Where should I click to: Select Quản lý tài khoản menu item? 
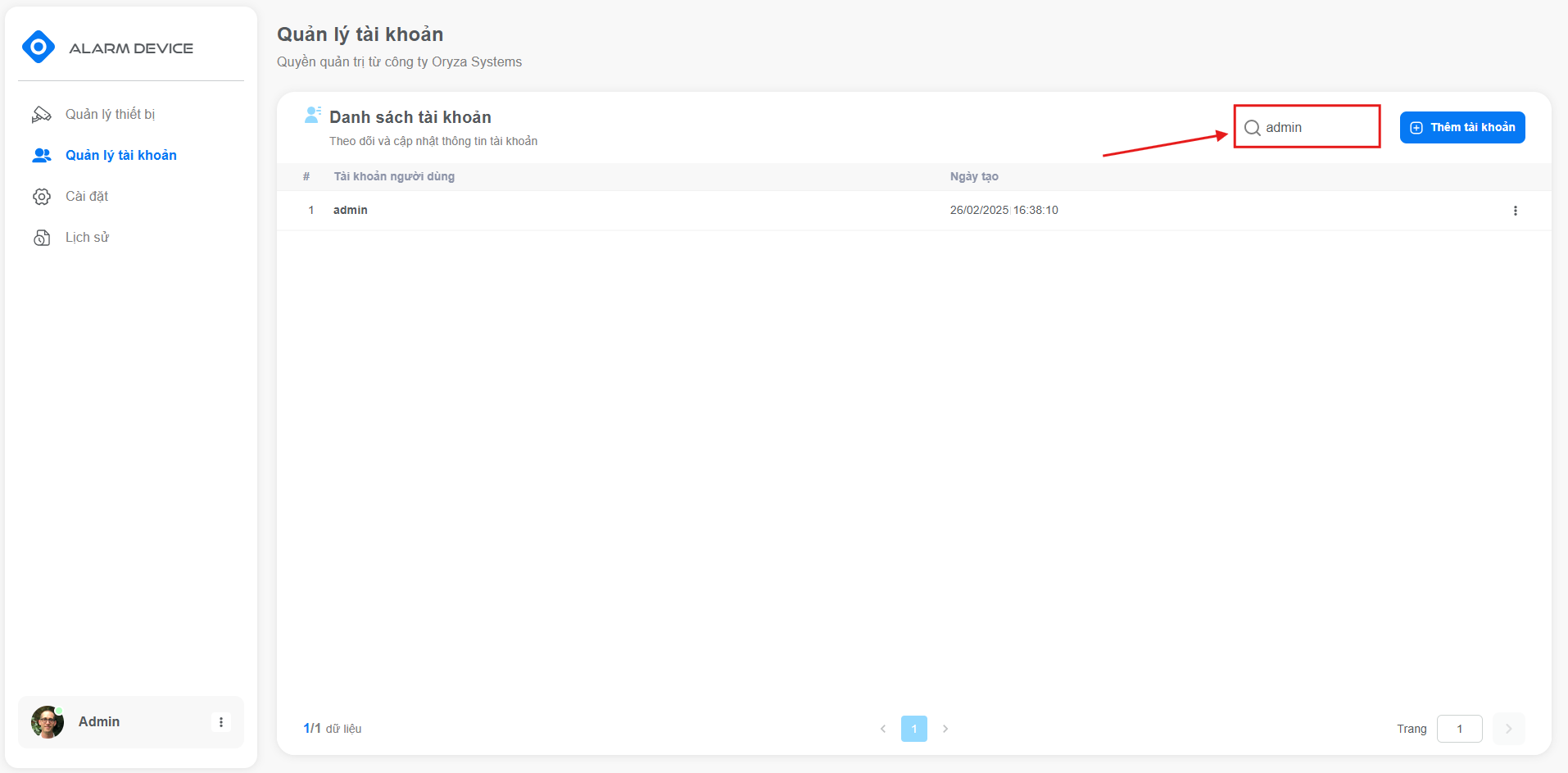tap(120, 155)
